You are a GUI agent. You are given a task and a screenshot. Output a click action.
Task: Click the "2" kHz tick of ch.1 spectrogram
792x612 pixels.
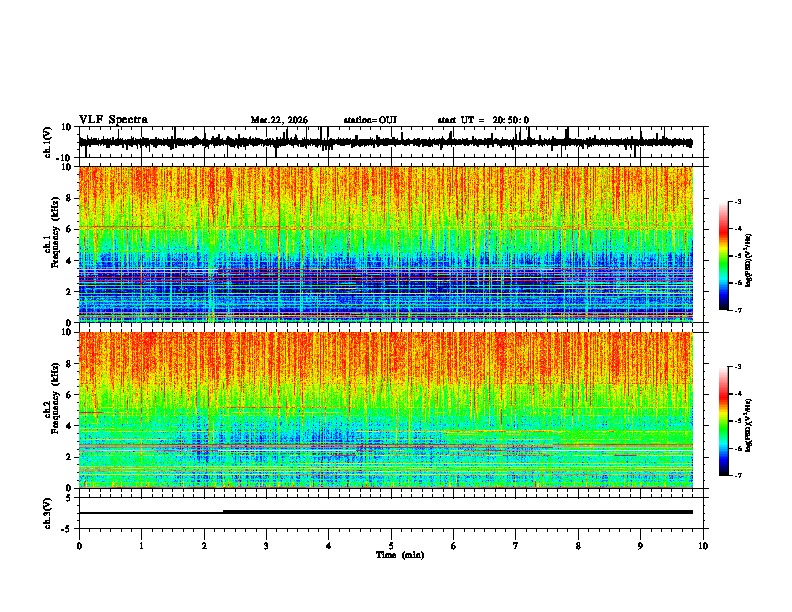(x=70, y=291)
